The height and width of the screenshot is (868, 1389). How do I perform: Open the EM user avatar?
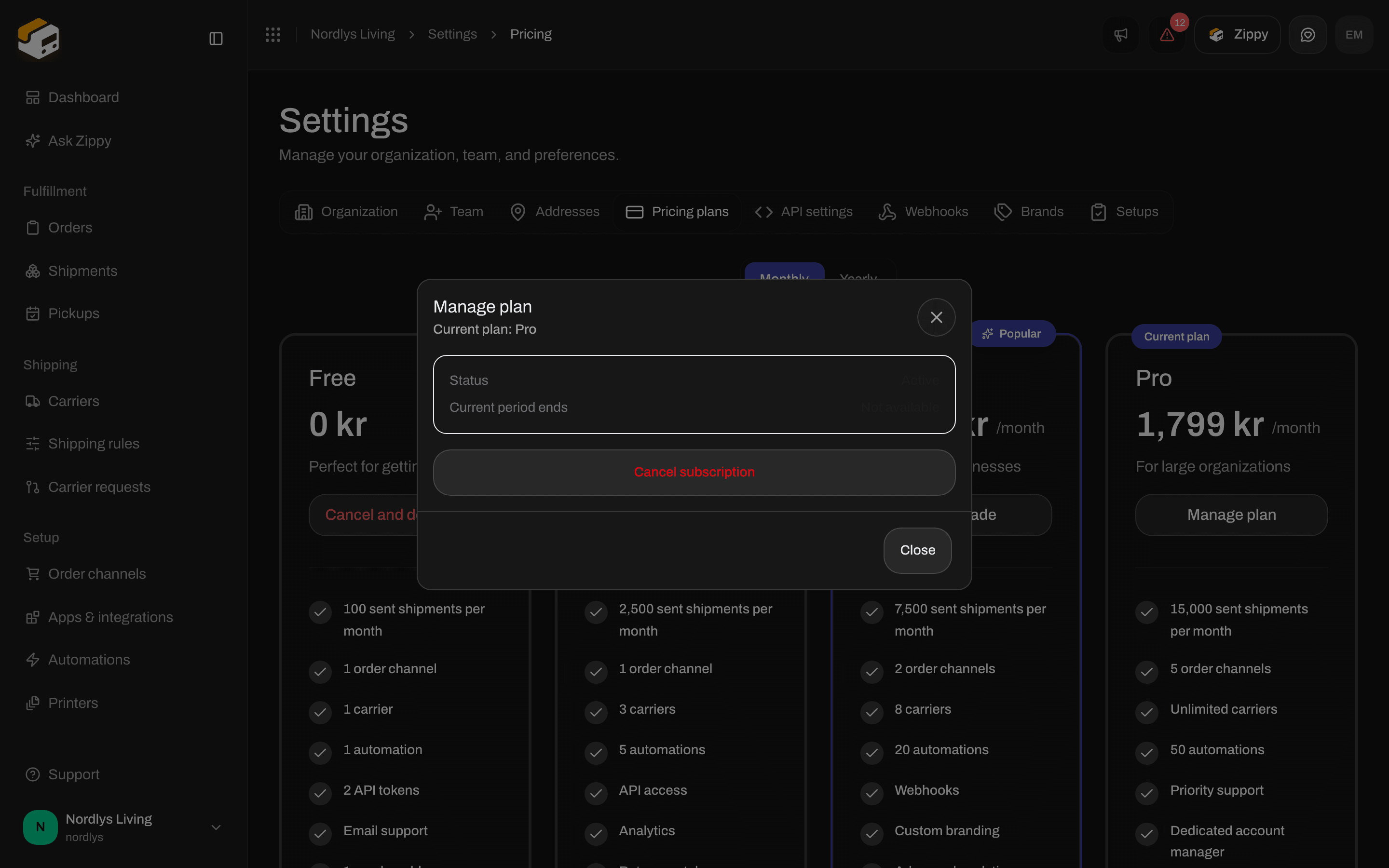1354,35
